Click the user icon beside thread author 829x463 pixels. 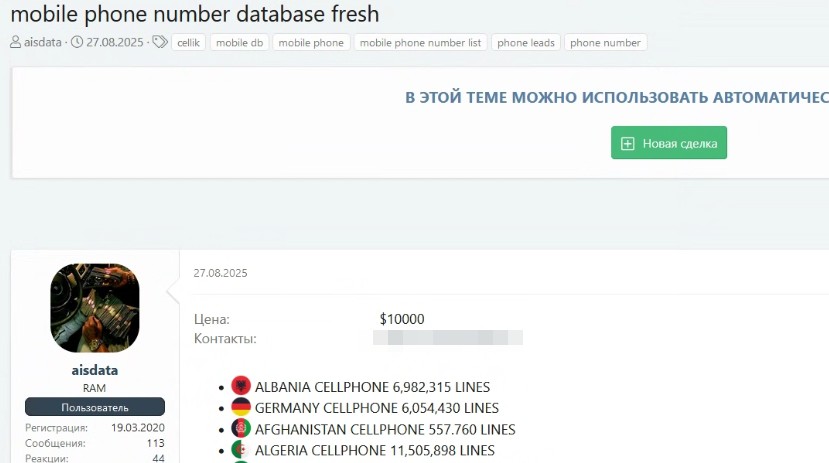click(16, 43)
